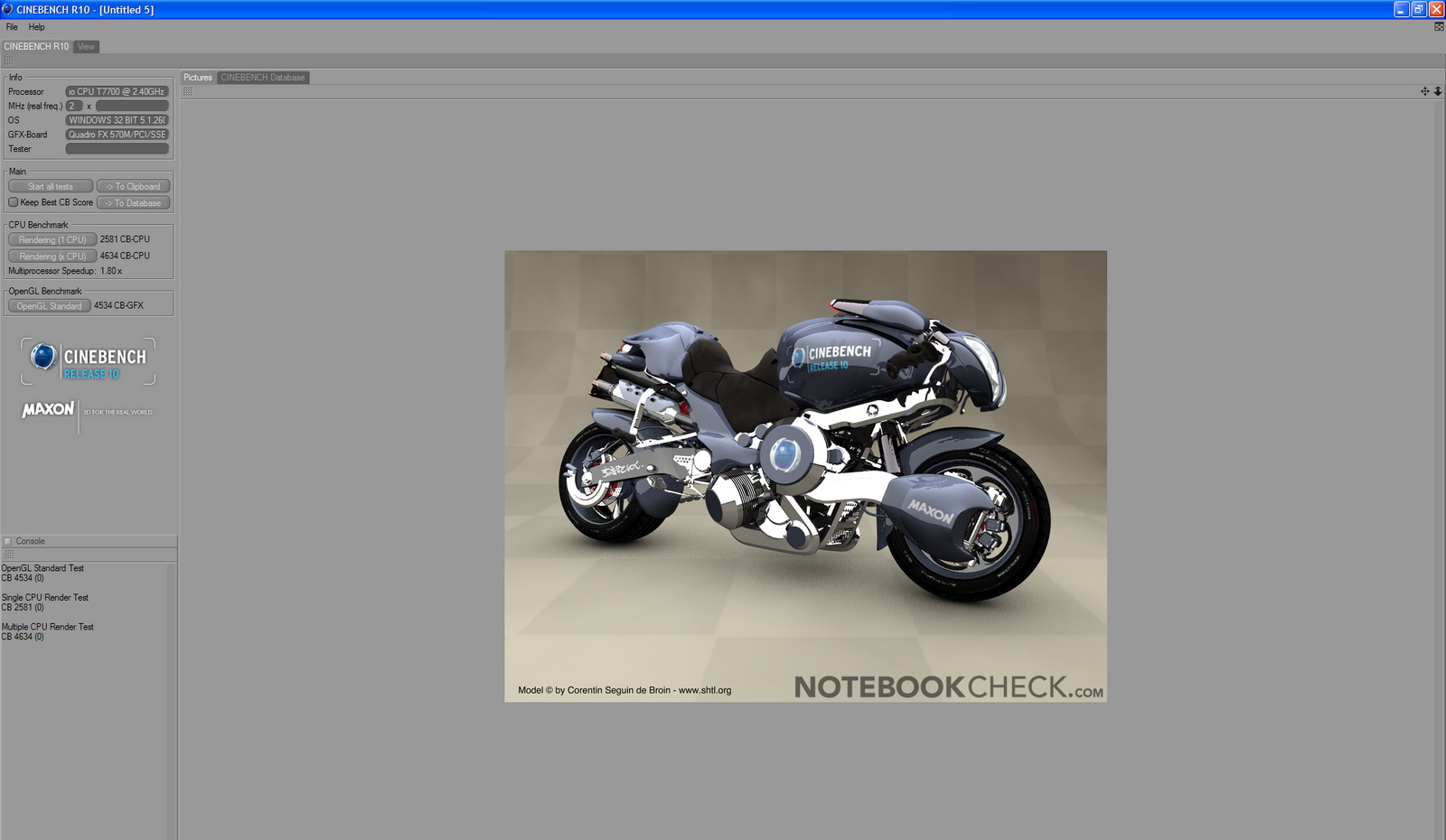This screenshot has height=840, width=1446.
Task: Click "CB 4534 (0)" console entry
Action: [x=23, y=579]
